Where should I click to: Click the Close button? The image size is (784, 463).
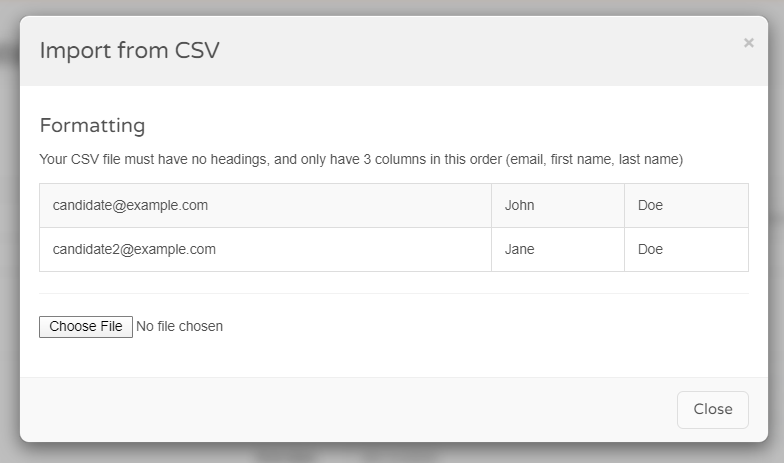pos(712,410)
